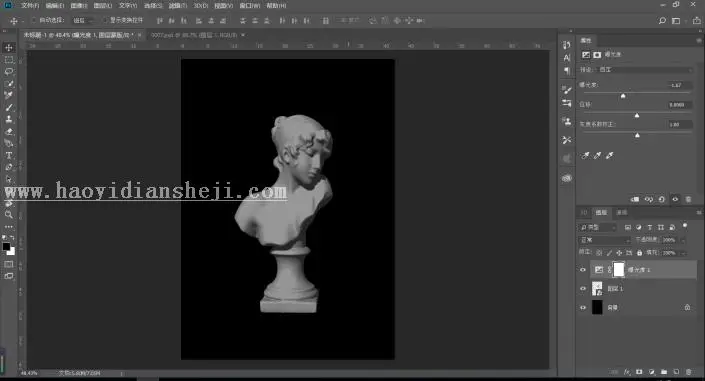Switch to the second document tab
The height and width of the screenshot is (381, 705).
pyautogui.click(x=194, y=35)
